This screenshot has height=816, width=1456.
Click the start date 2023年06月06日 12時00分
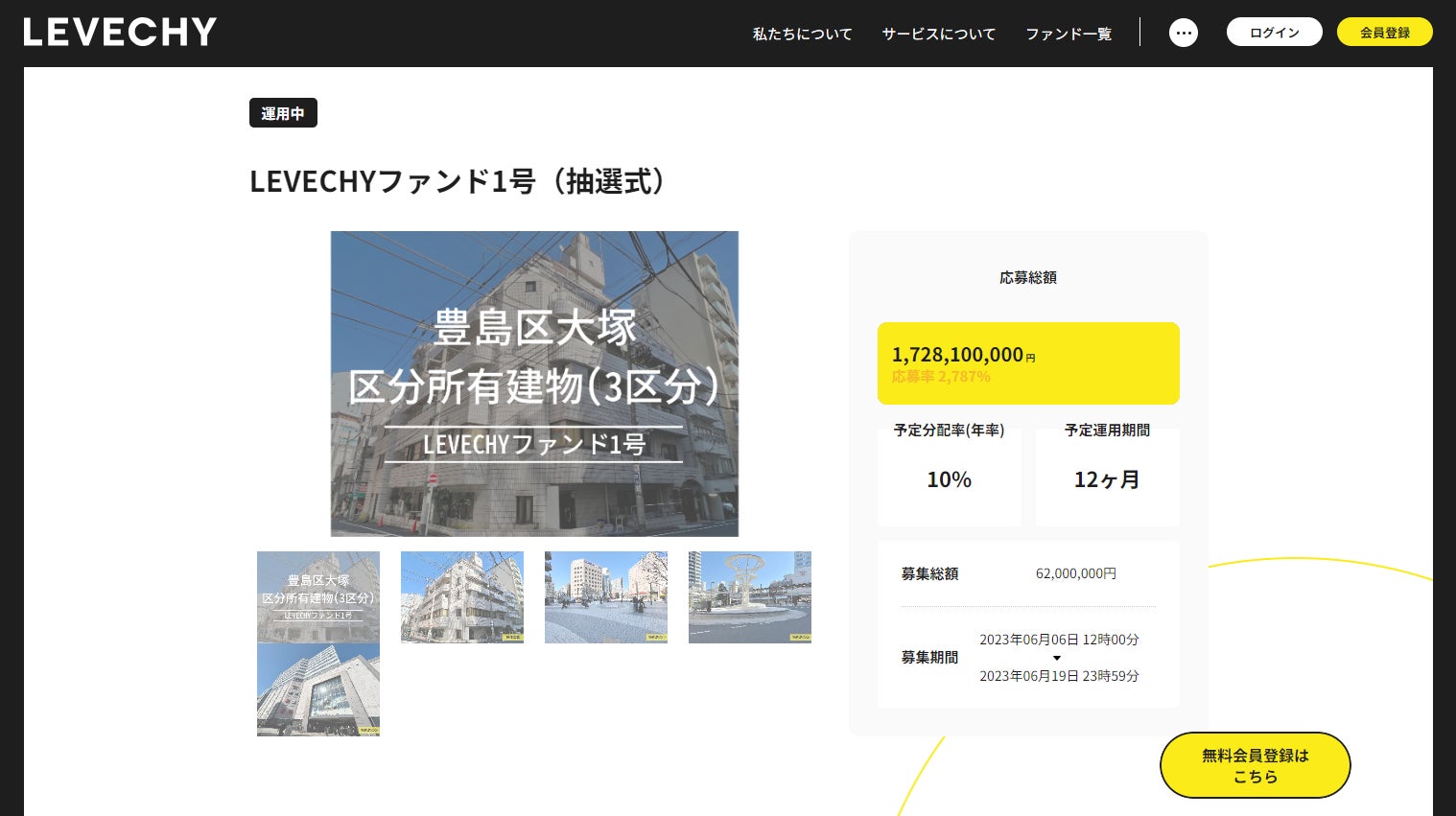tap(1060, 640)
